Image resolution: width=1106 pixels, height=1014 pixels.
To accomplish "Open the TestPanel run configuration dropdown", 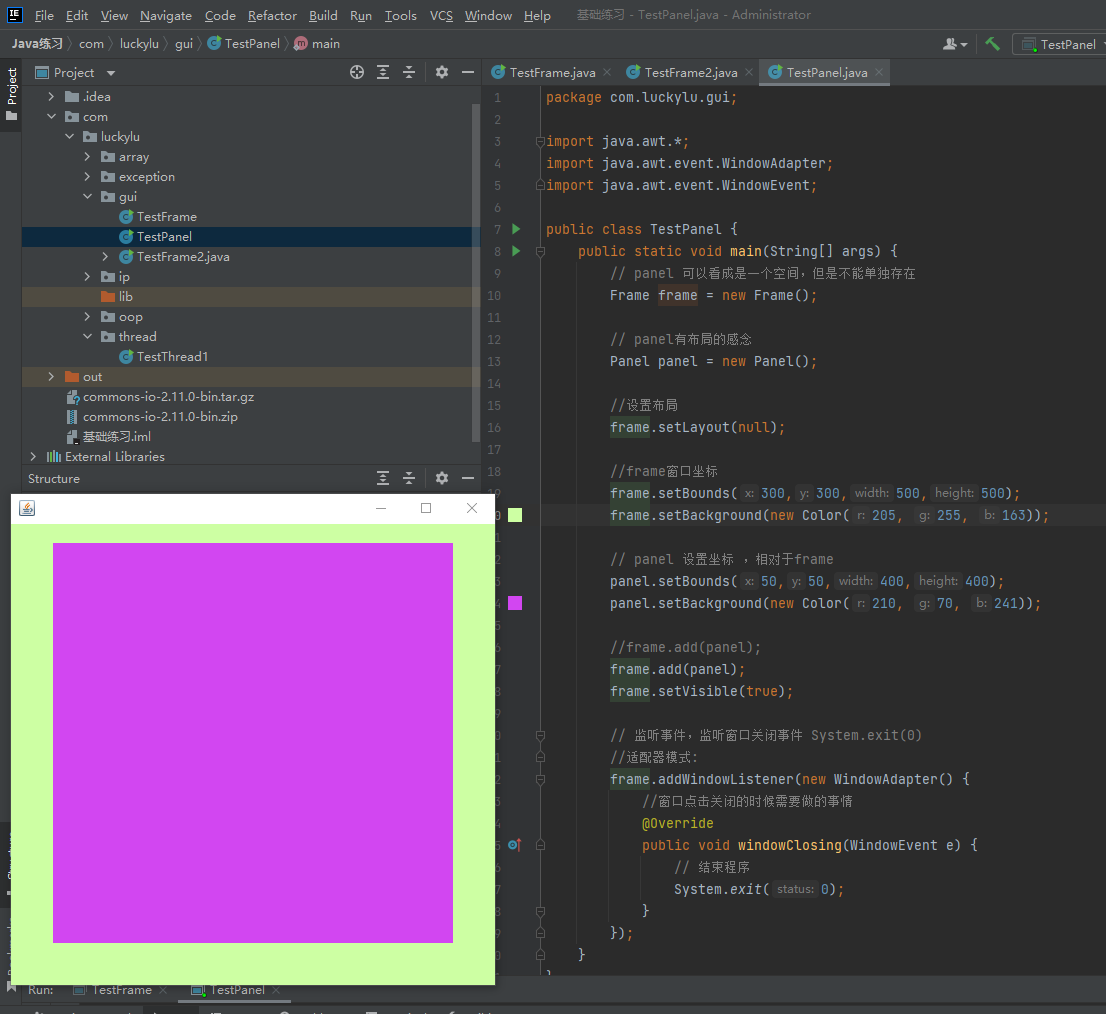I will [x=1066, y=44].
